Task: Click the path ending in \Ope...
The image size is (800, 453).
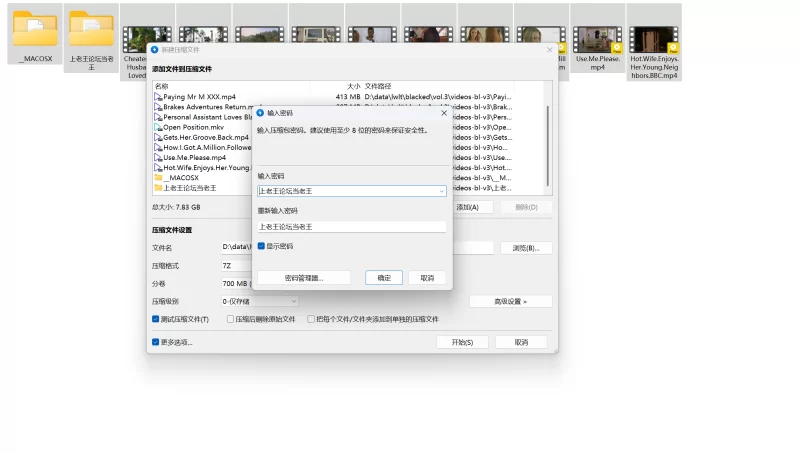Action: (x=482, y=128)
